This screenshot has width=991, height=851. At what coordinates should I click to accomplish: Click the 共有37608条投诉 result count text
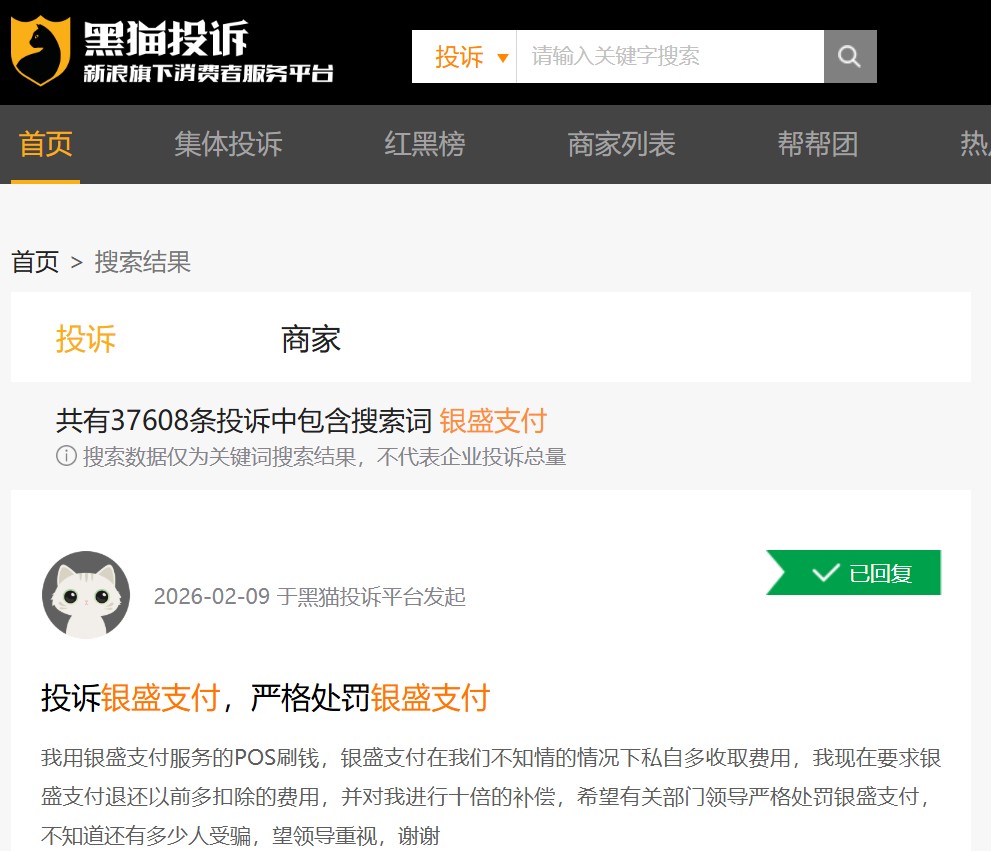click(x=243, y=420)
